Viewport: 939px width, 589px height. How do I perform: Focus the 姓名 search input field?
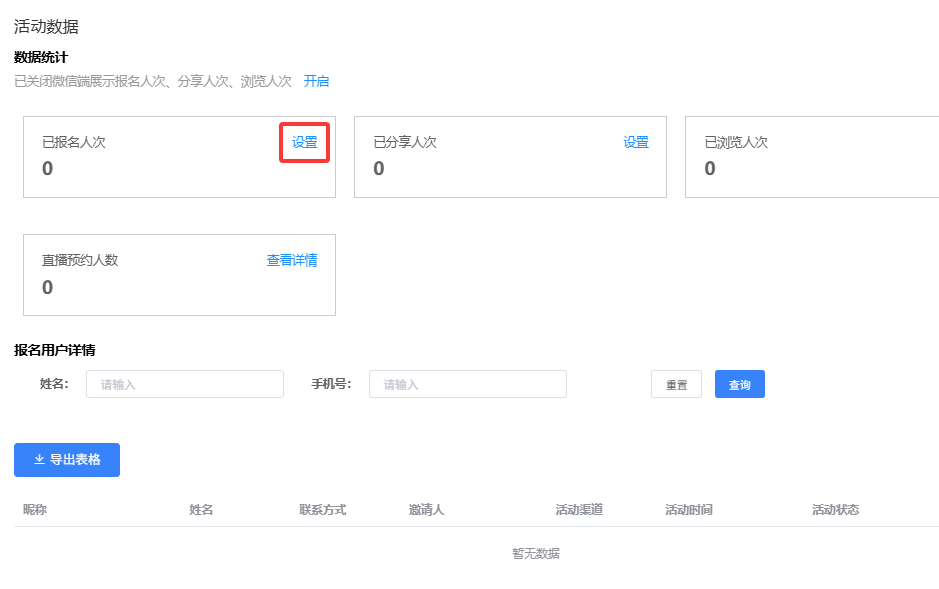[185, 384]
